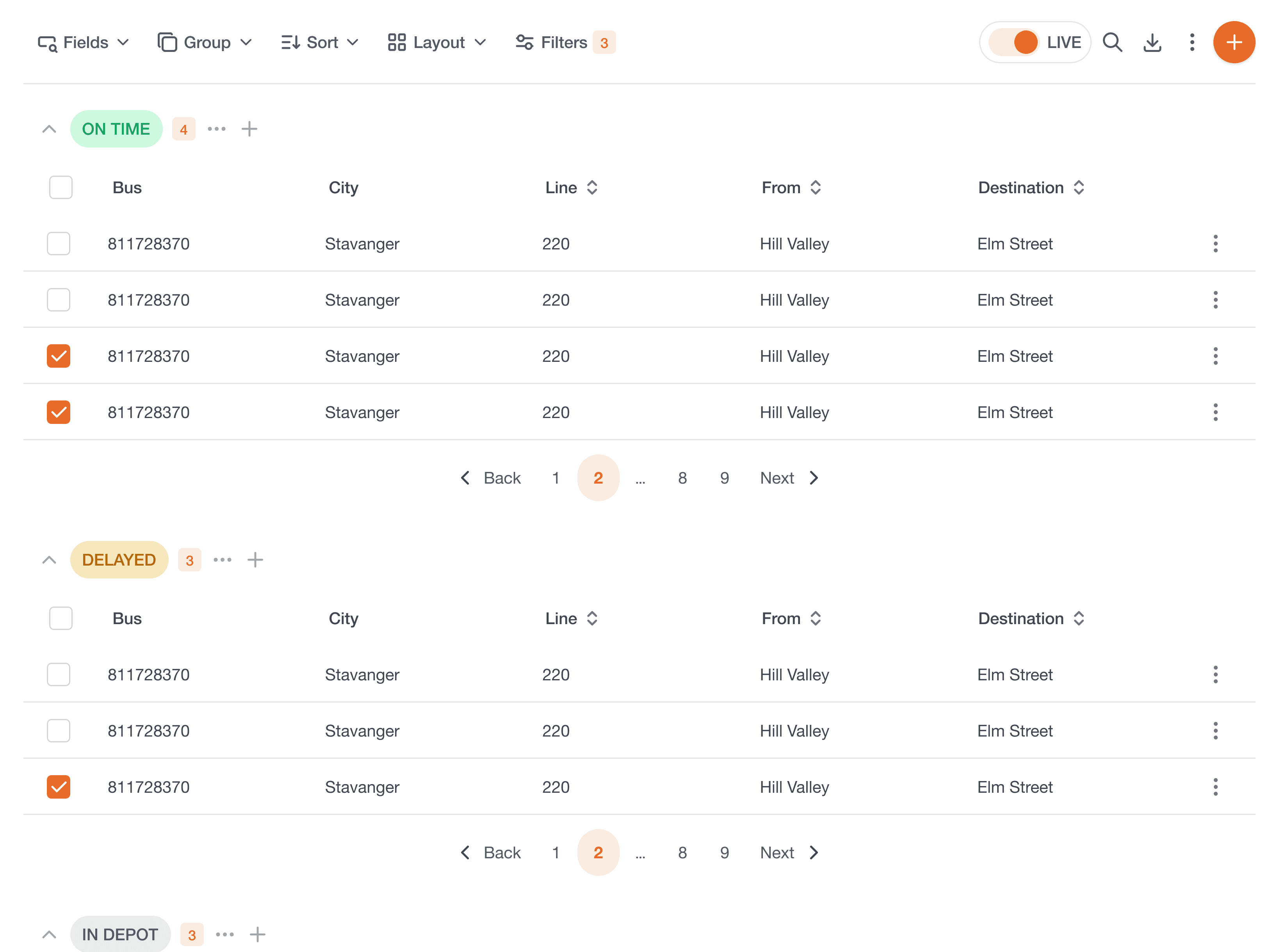
Task: Go to page 8 in ON TIME pagination
Action: coord(682,478)
